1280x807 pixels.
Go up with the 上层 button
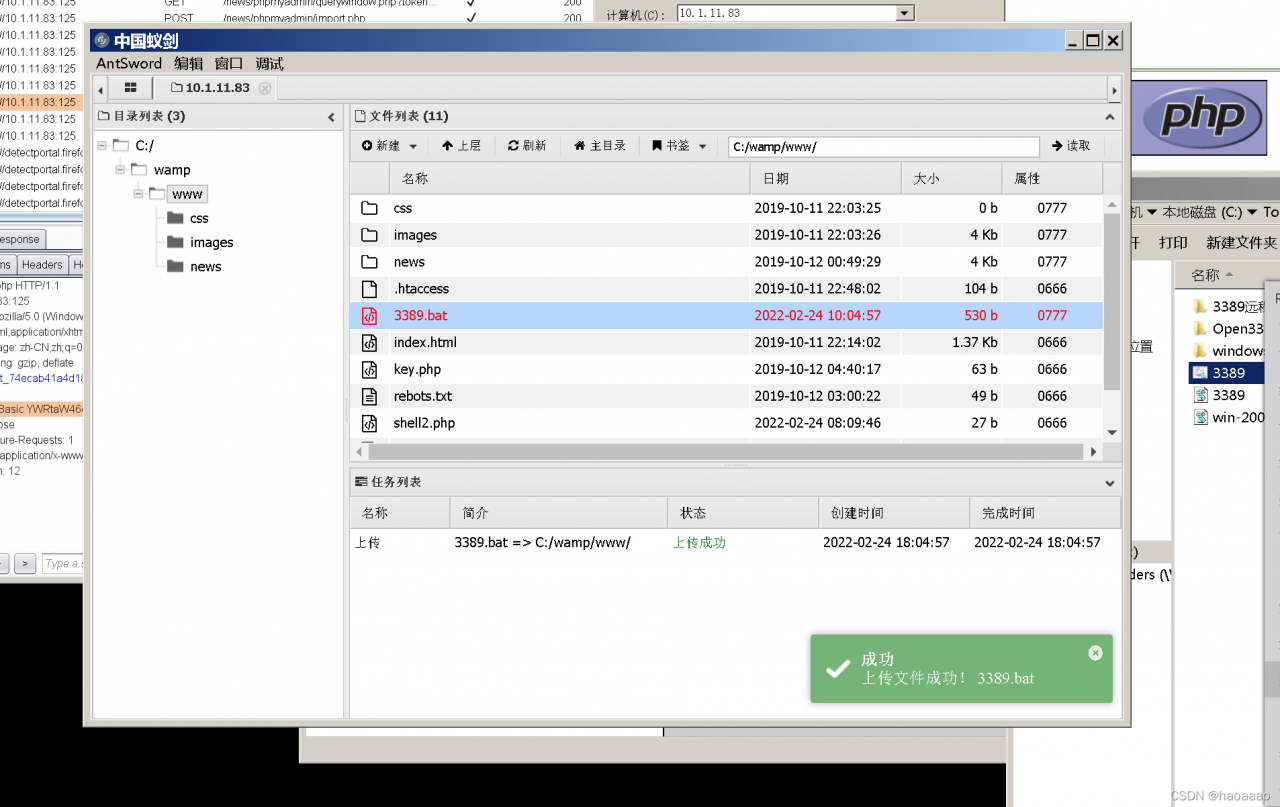coord(461,146)
